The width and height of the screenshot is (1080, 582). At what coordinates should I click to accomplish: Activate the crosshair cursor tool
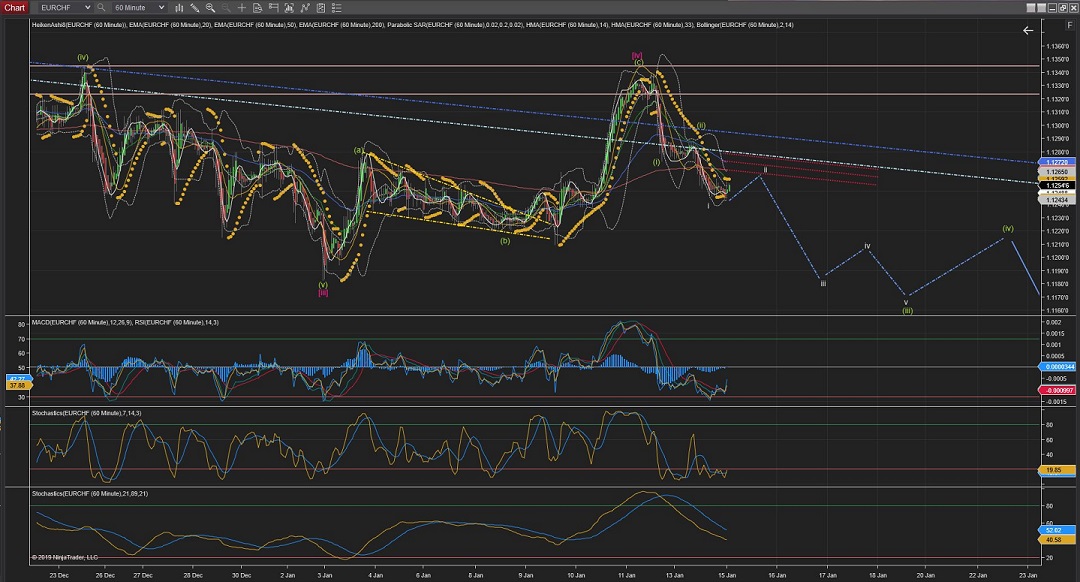tap(241, 7)
